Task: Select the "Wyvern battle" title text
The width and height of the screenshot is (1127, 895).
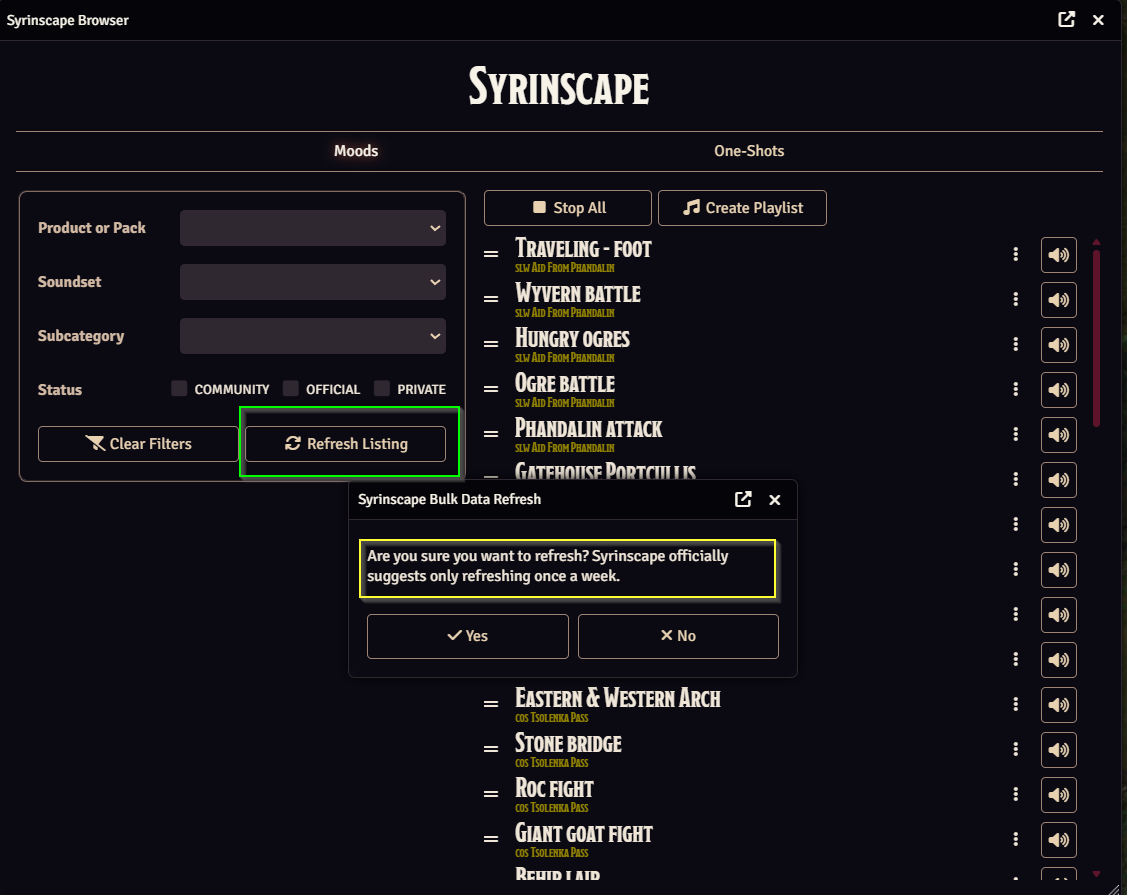Action: pyautogui.click(x=578, y=293)
